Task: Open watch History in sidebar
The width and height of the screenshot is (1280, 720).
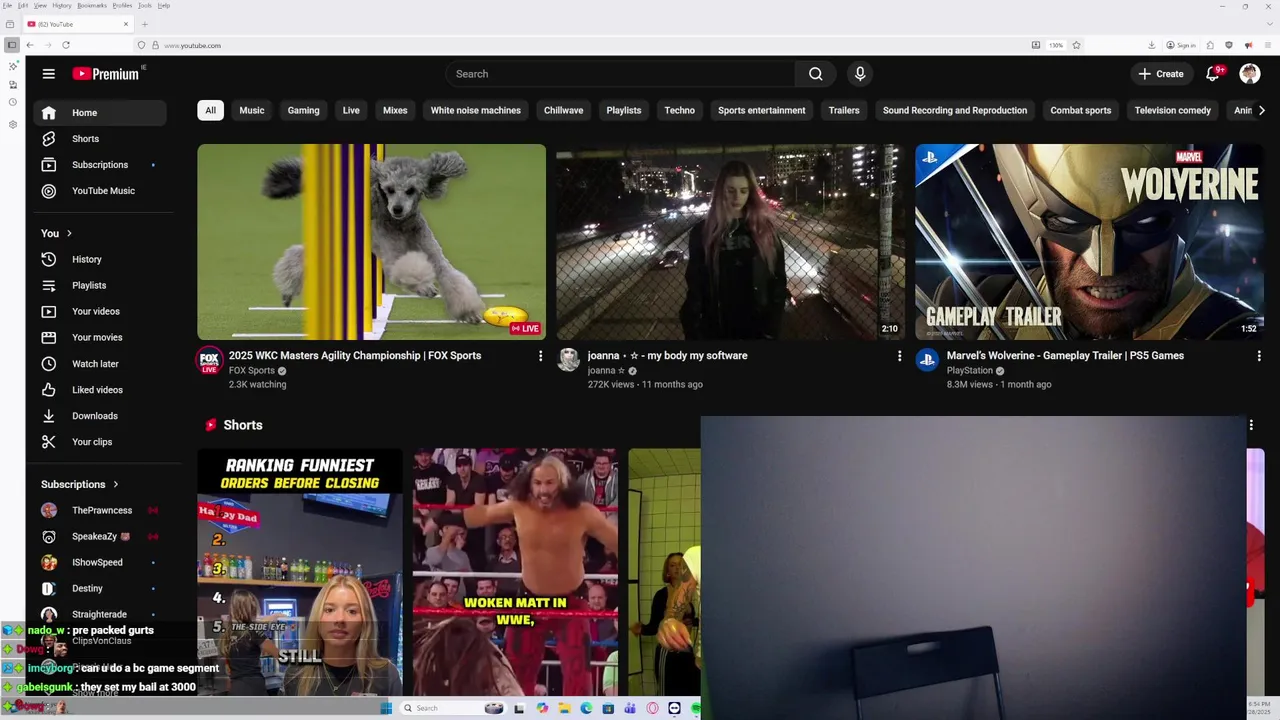Action: 100,259
